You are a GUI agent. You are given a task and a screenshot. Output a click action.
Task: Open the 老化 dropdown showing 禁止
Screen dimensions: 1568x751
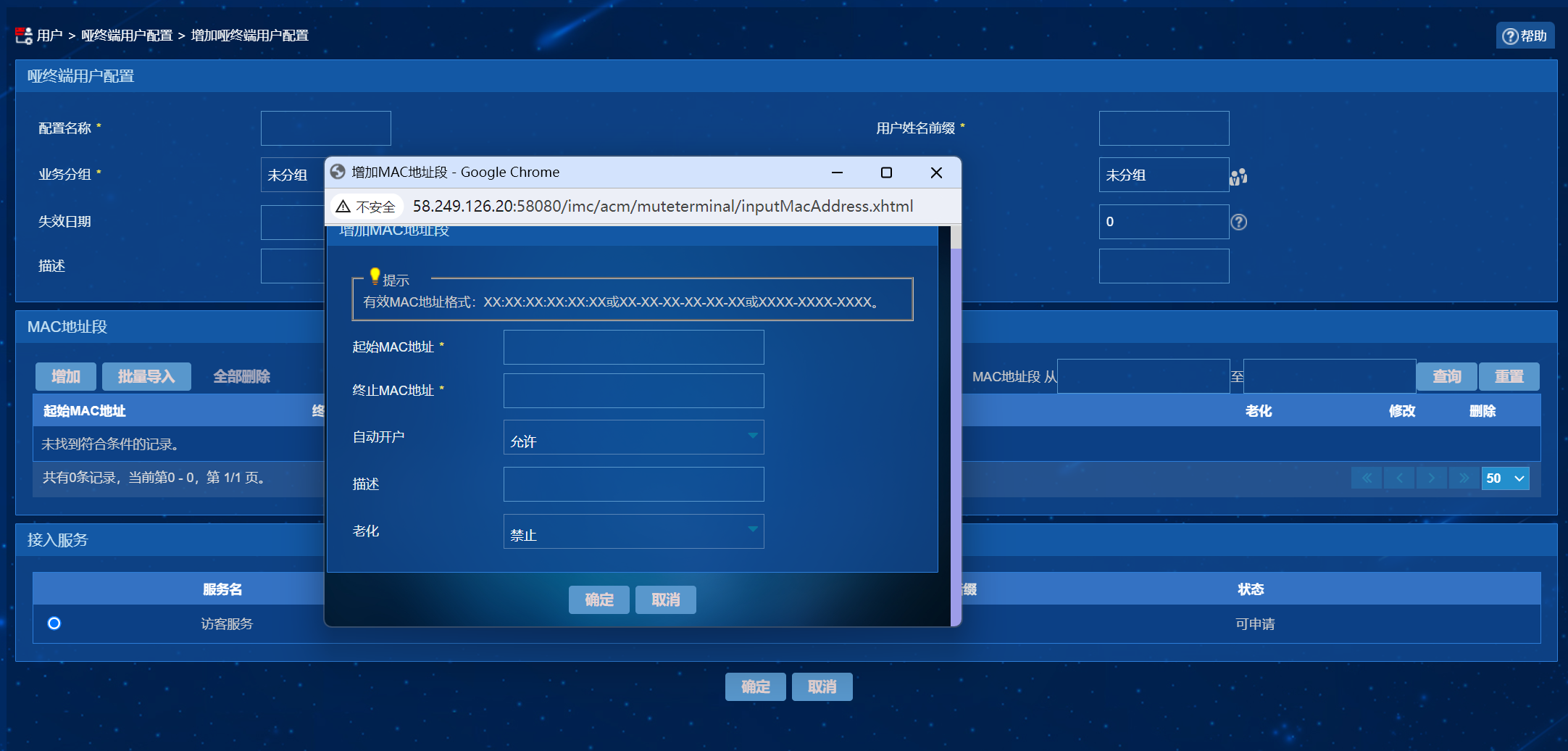(x=633, y=531)
